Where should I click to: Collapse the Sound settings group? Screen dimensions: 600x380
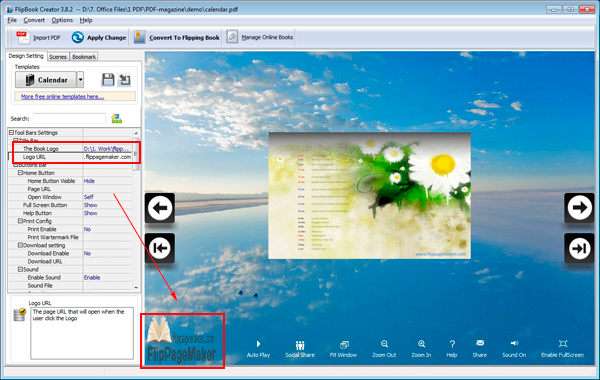point(20,269)
